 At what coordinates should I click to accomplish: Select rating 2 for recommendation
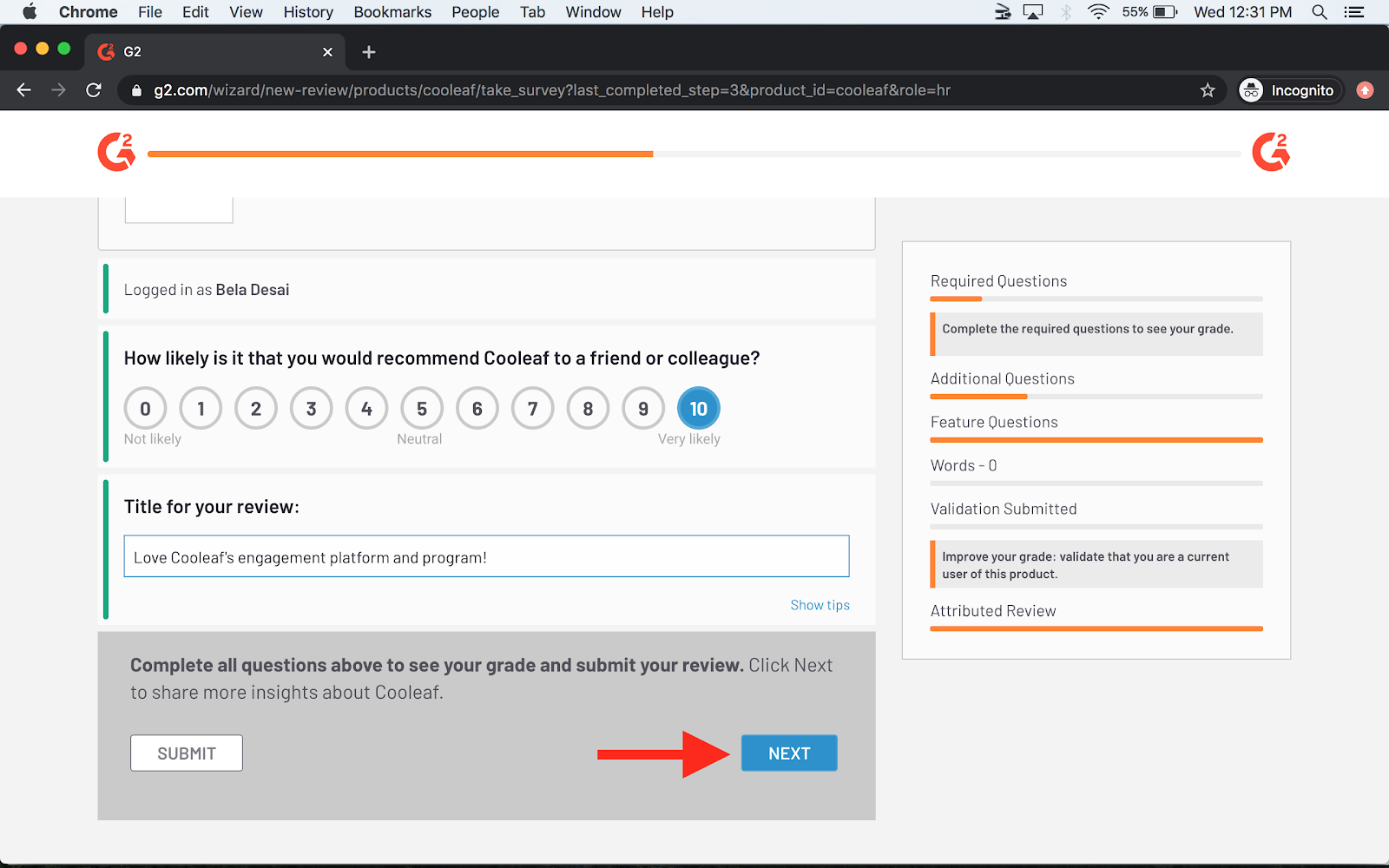pos(256,409)
